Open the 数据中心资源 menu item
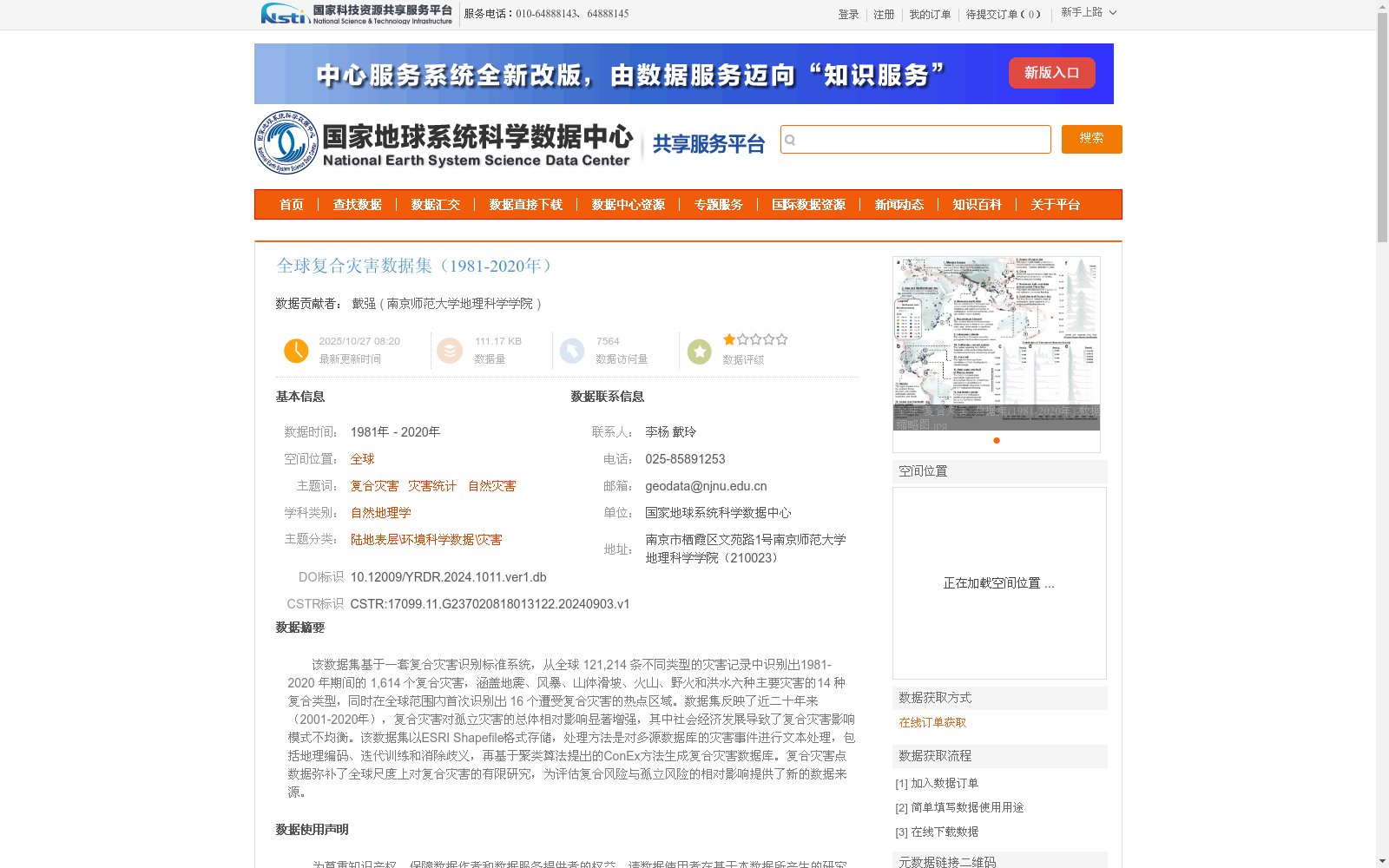 pos(629,205)
